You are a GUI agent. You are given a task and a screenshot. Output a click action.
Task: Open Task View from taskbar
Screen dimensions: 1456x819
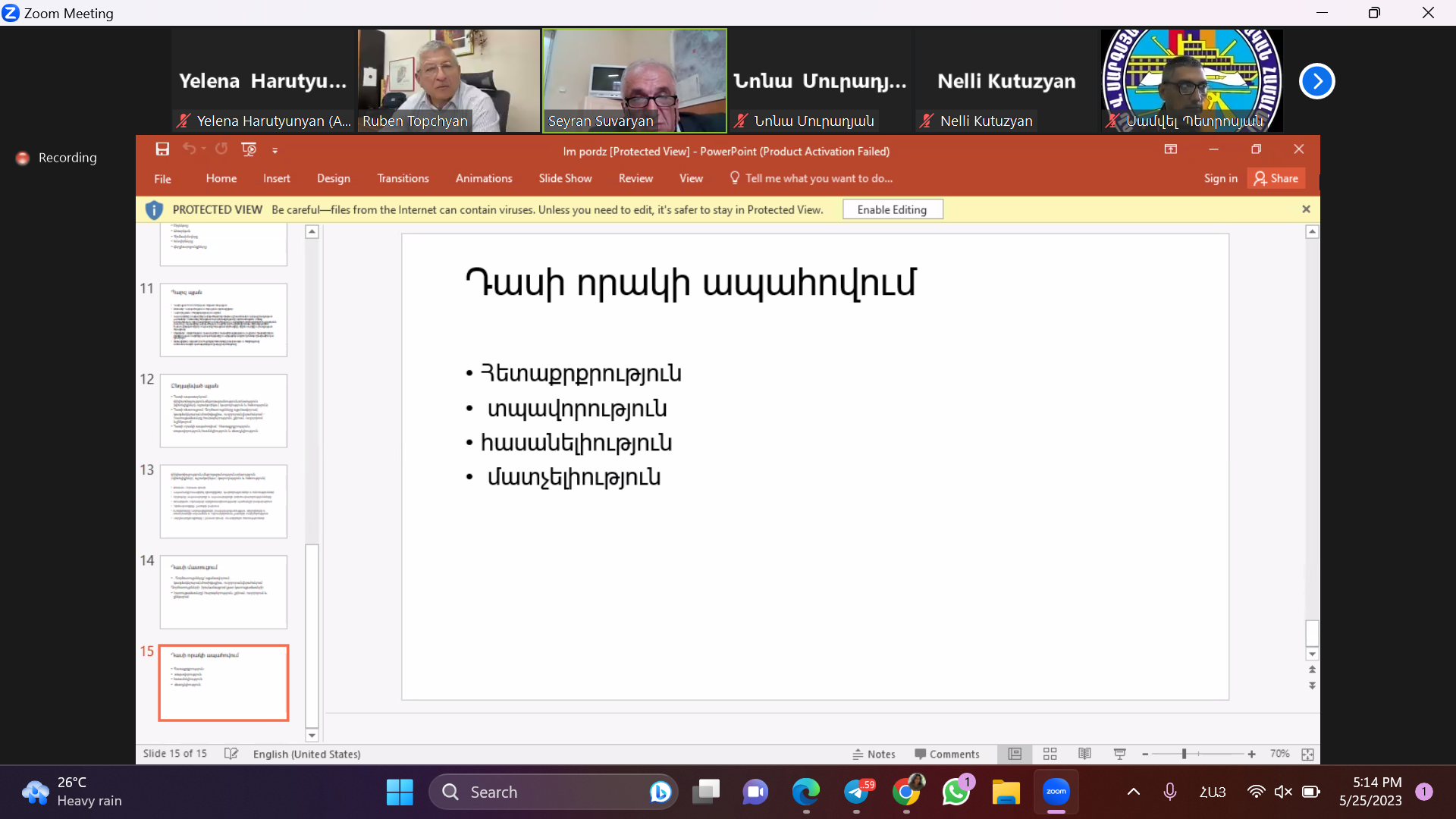[706, 792]
